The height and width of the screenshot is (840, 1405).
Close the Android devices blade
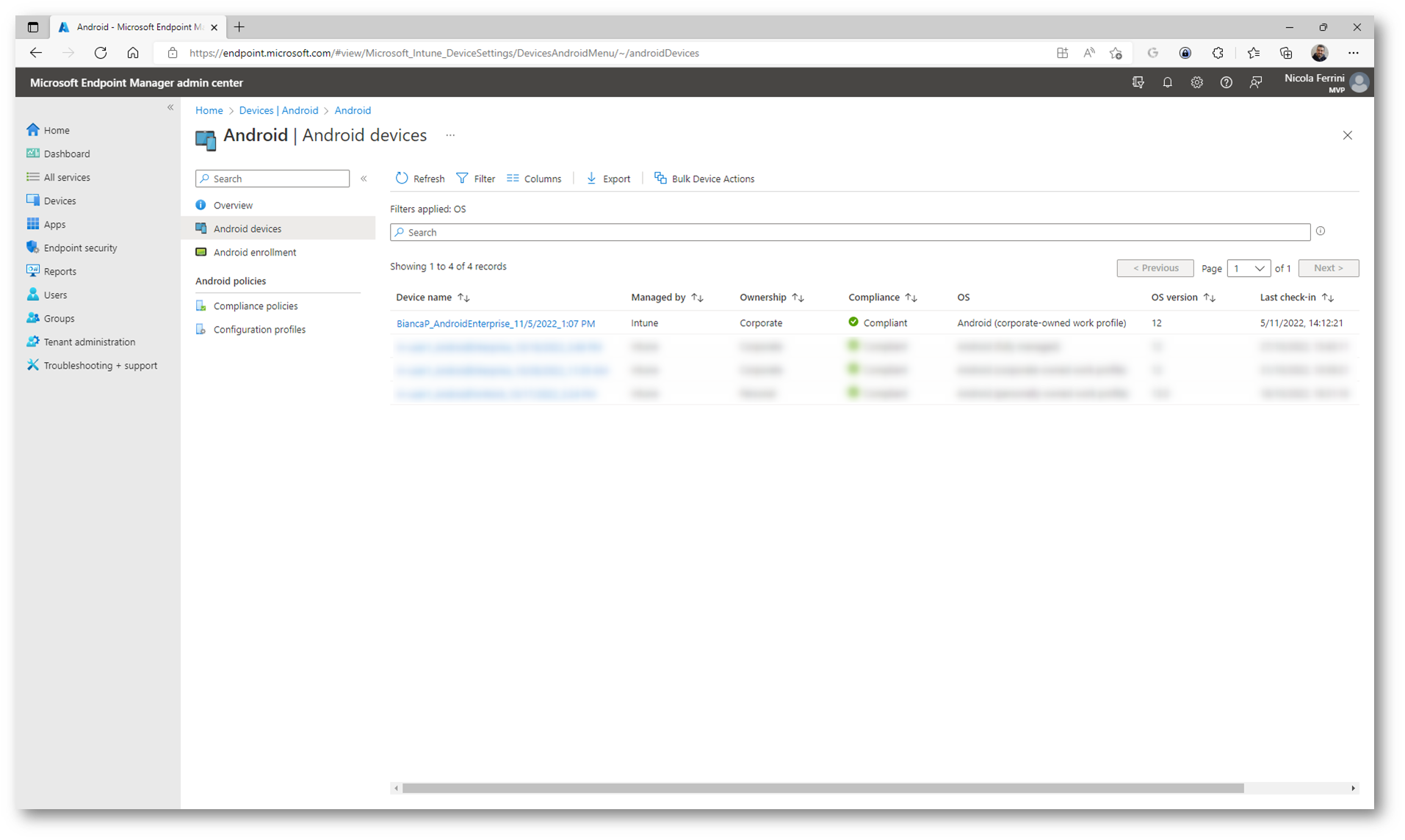(x=1347, y=135)
